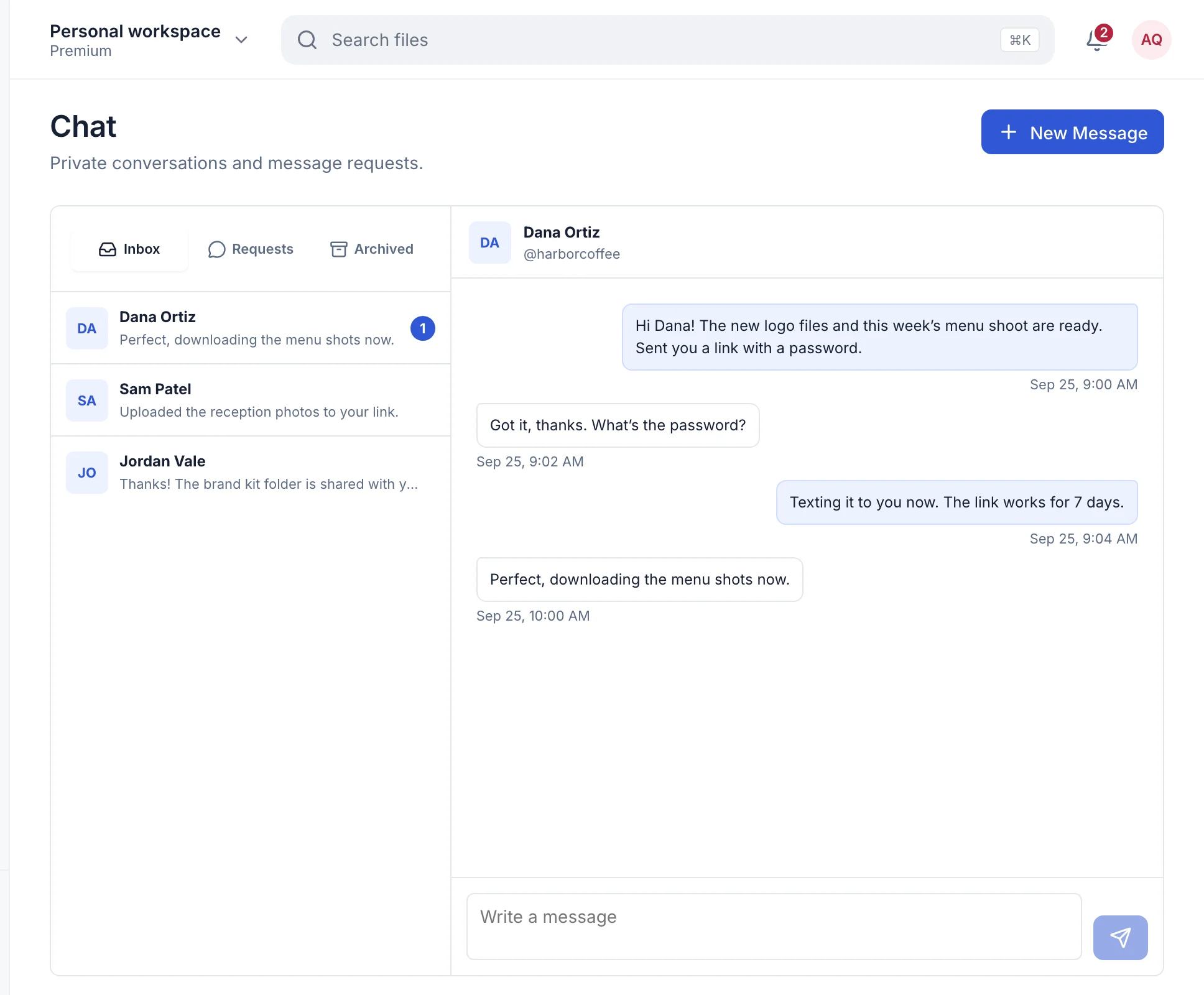Click timestamp Sep 25, 10:00 AM
Viewport: 1204px width, 995px height.
533,616
